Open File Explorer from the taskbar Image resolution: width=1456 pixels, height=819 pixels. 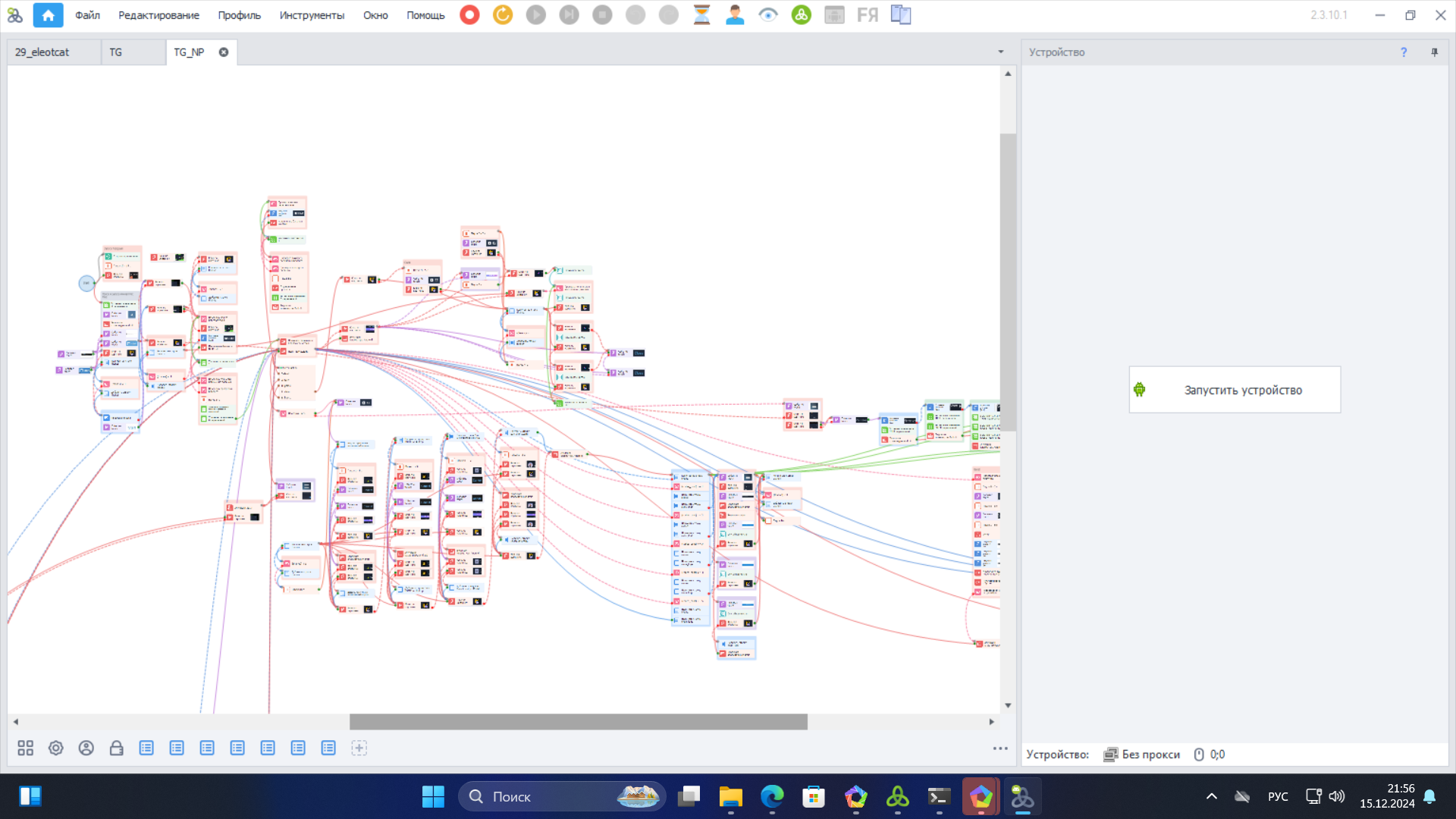tap(730, 797)
